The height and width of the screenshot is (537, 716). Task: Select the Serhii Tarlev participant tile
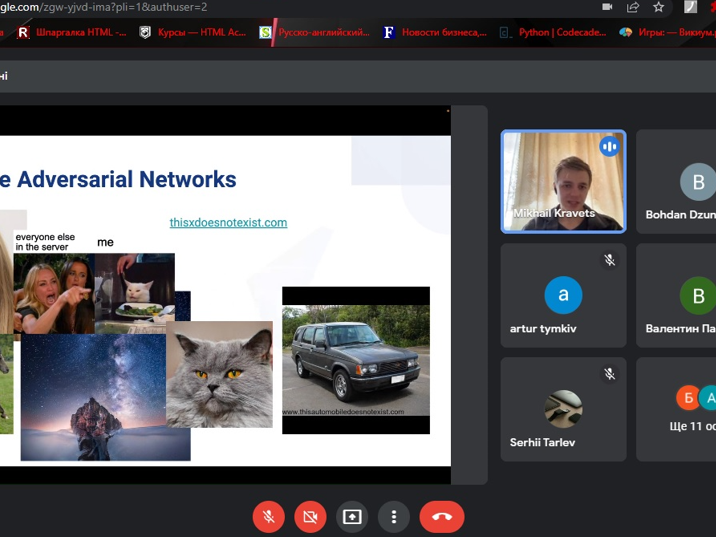(563, 409)
